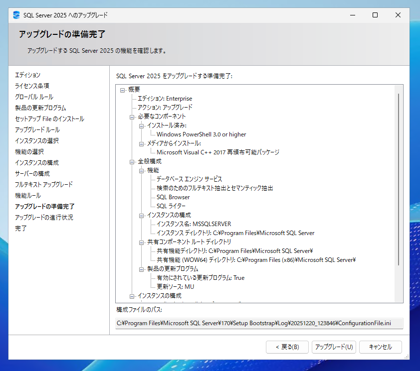Select セットアップ File のインストール step

click(50, 119)
